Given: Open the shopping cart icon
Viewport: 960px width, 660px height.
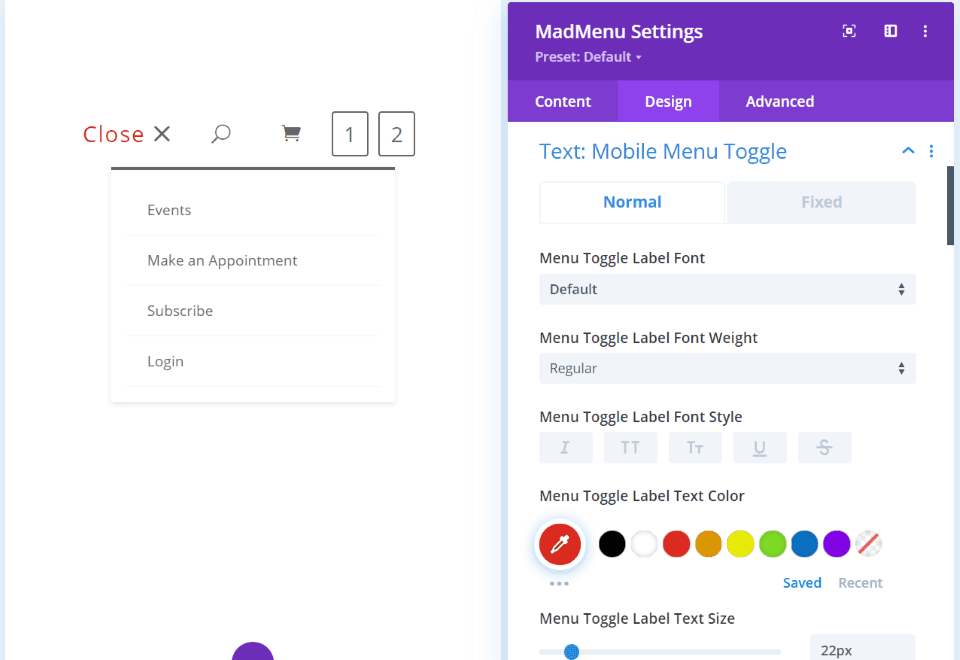Looking at the screenshot, I should click(x=291, y=133).
